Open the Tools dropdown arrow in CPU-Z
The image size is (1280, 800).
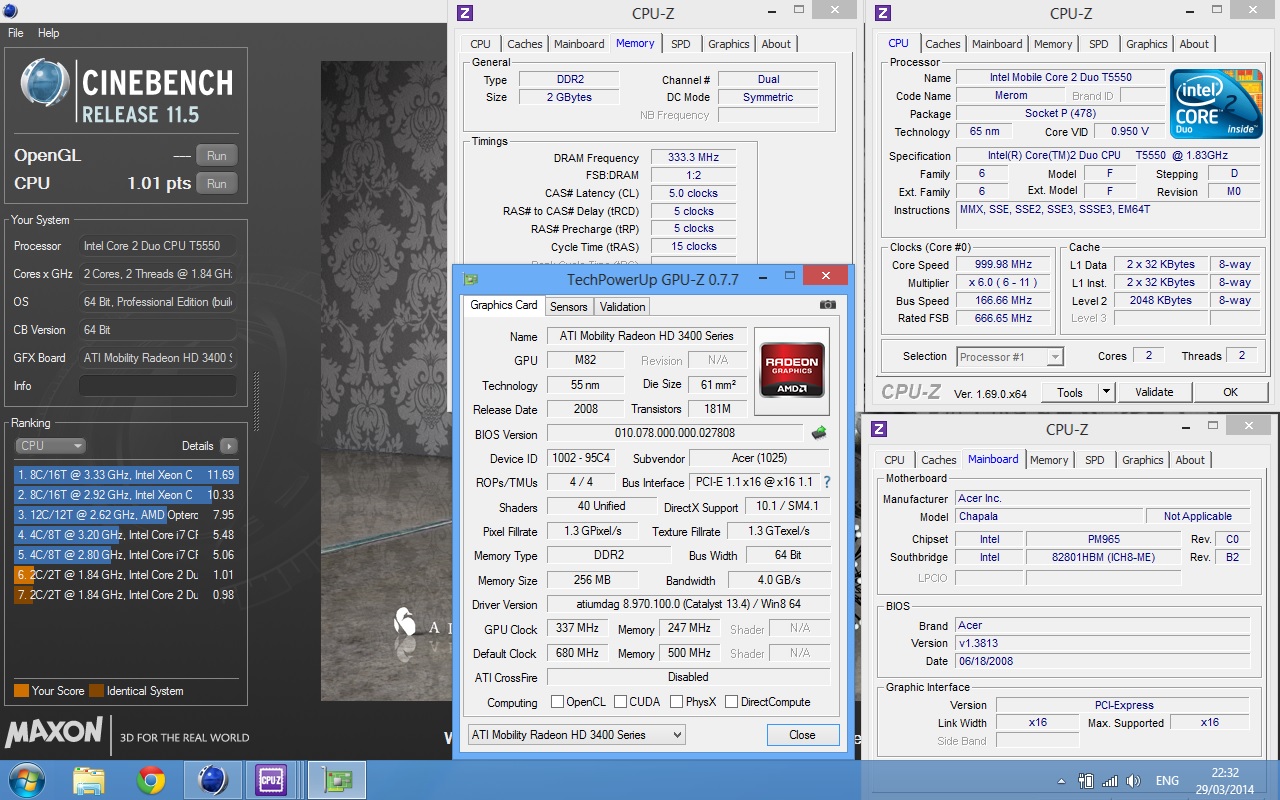tap(1106, 392)
